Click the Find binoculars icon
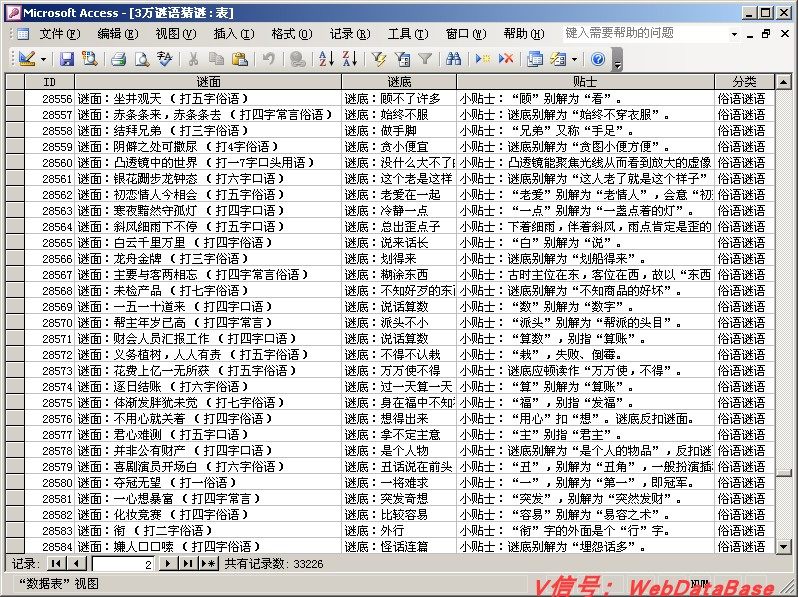Viewport: 798px width, 597px height. point(453,59)
